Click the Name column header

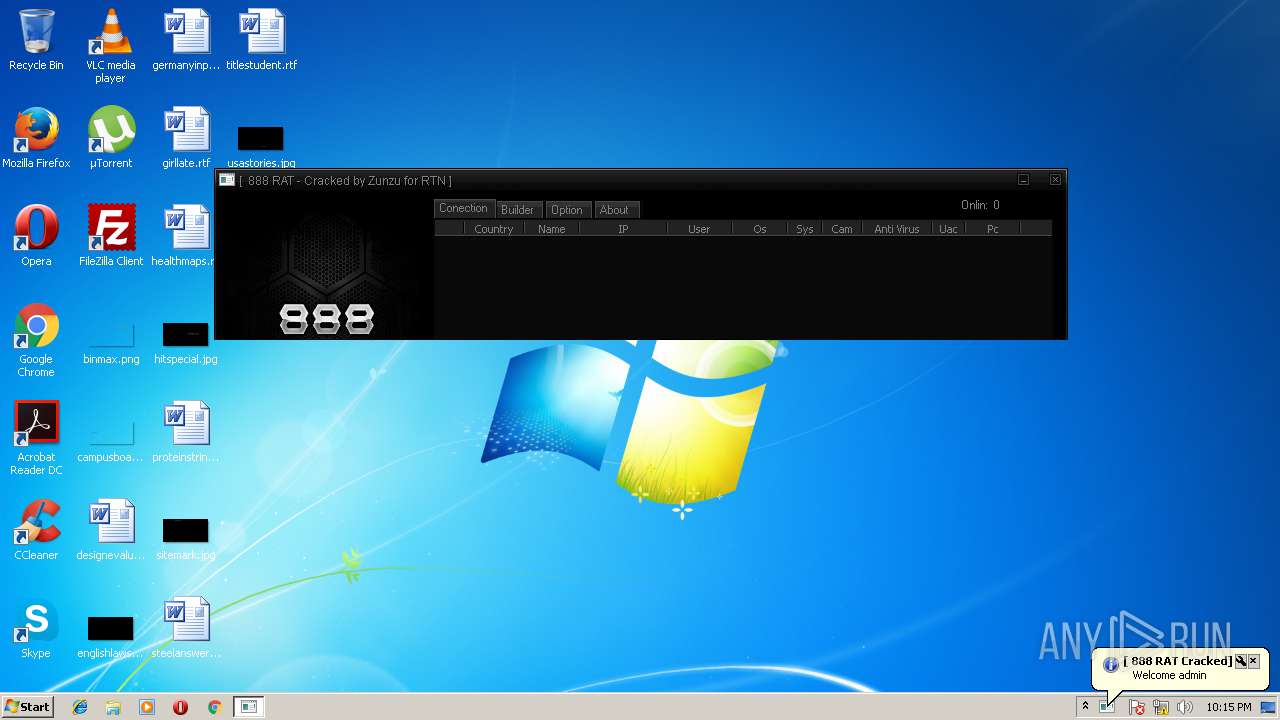tap(551, 229)
